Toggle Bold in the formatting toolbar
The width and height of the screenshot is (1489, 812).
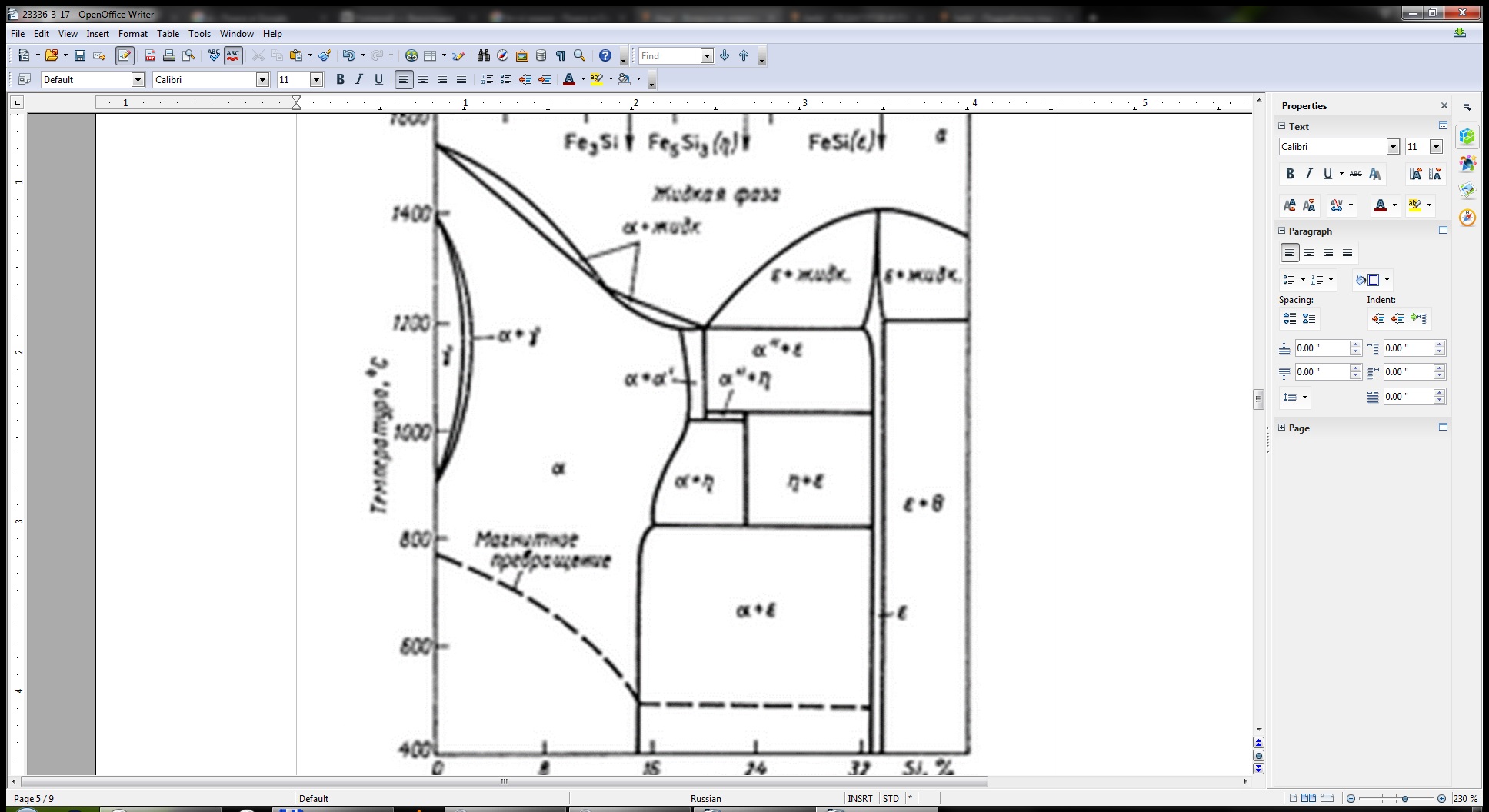point(340,79)
